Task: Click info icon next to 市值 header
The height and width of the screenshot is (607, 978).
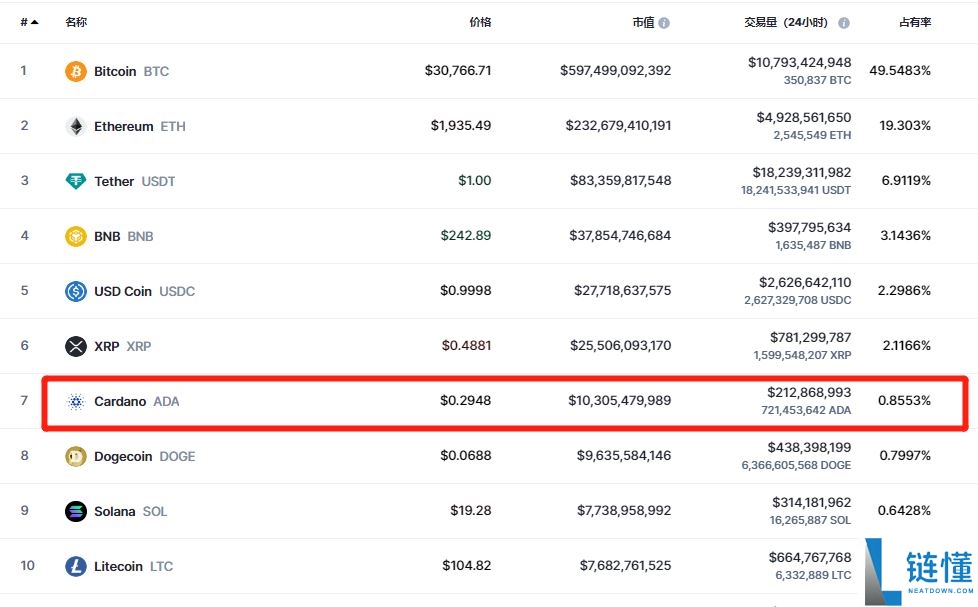Action: 664,22
